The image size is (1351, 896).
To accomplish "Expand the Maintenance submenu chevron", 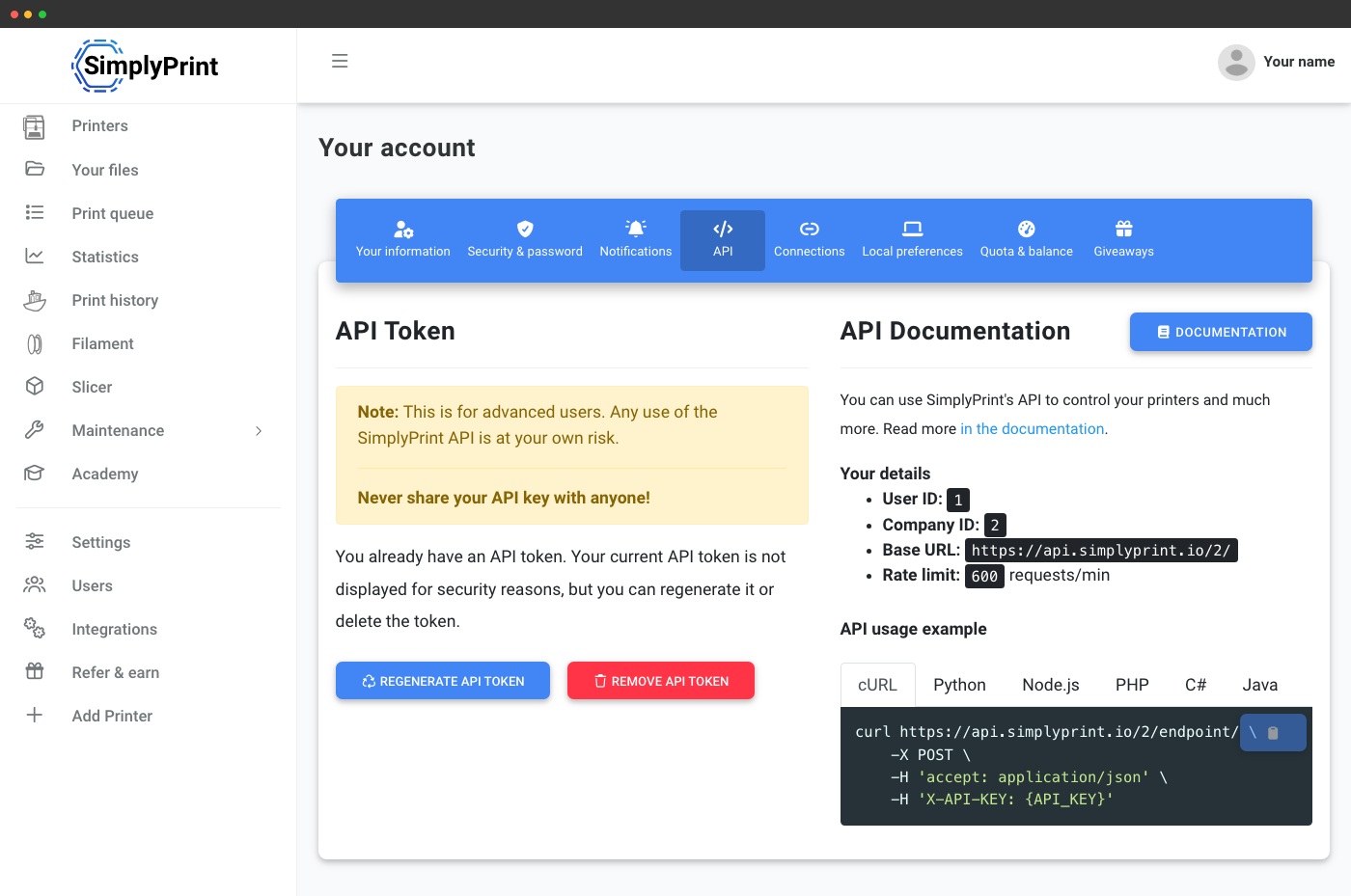I will coord(259,431).
